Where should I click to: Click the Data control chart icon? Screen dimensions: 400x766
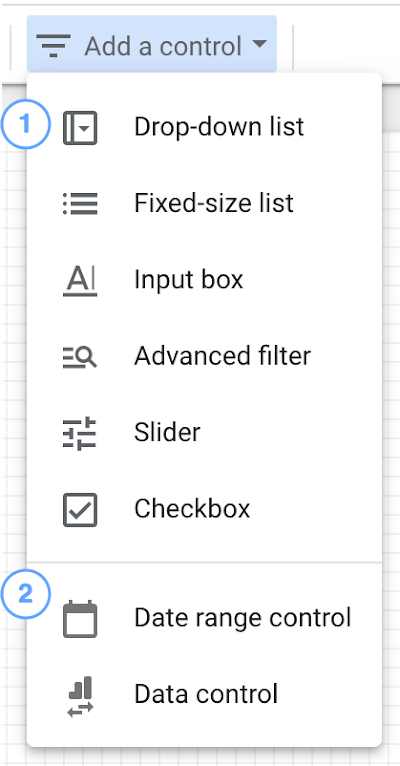pyautogui.click(x=80, y=696)
